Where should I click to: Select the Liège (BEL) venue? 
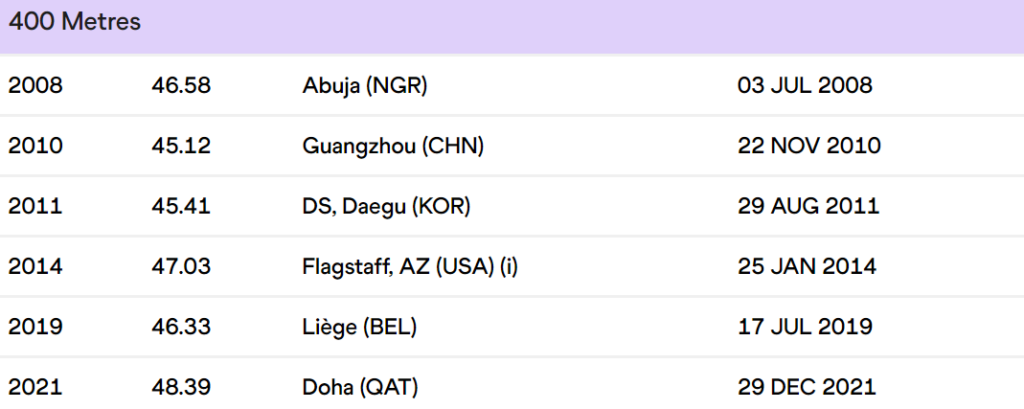(x=358, y=326)
